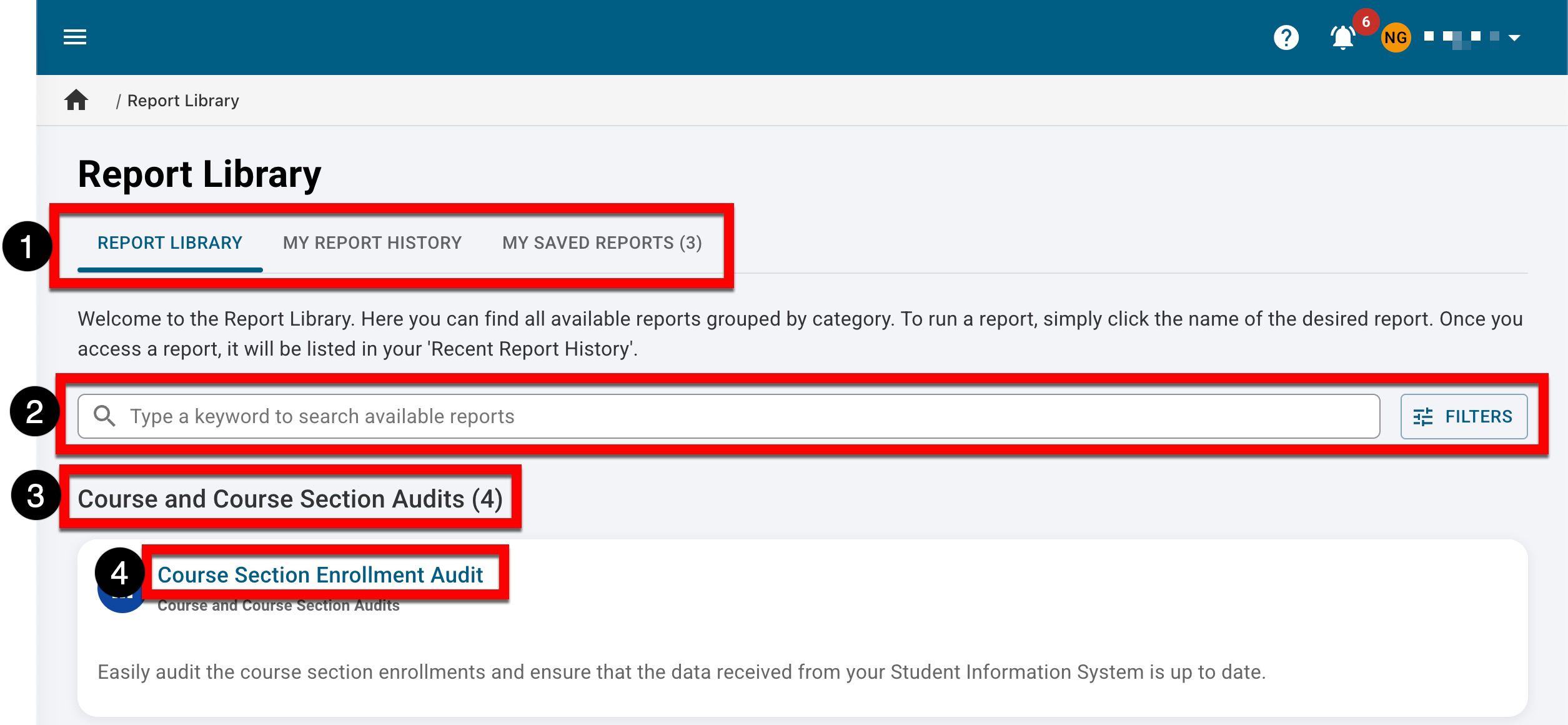The image size is (1568, 725).
Task: Open Course Section Enrollment Audit report
Action: coord(320,574)
